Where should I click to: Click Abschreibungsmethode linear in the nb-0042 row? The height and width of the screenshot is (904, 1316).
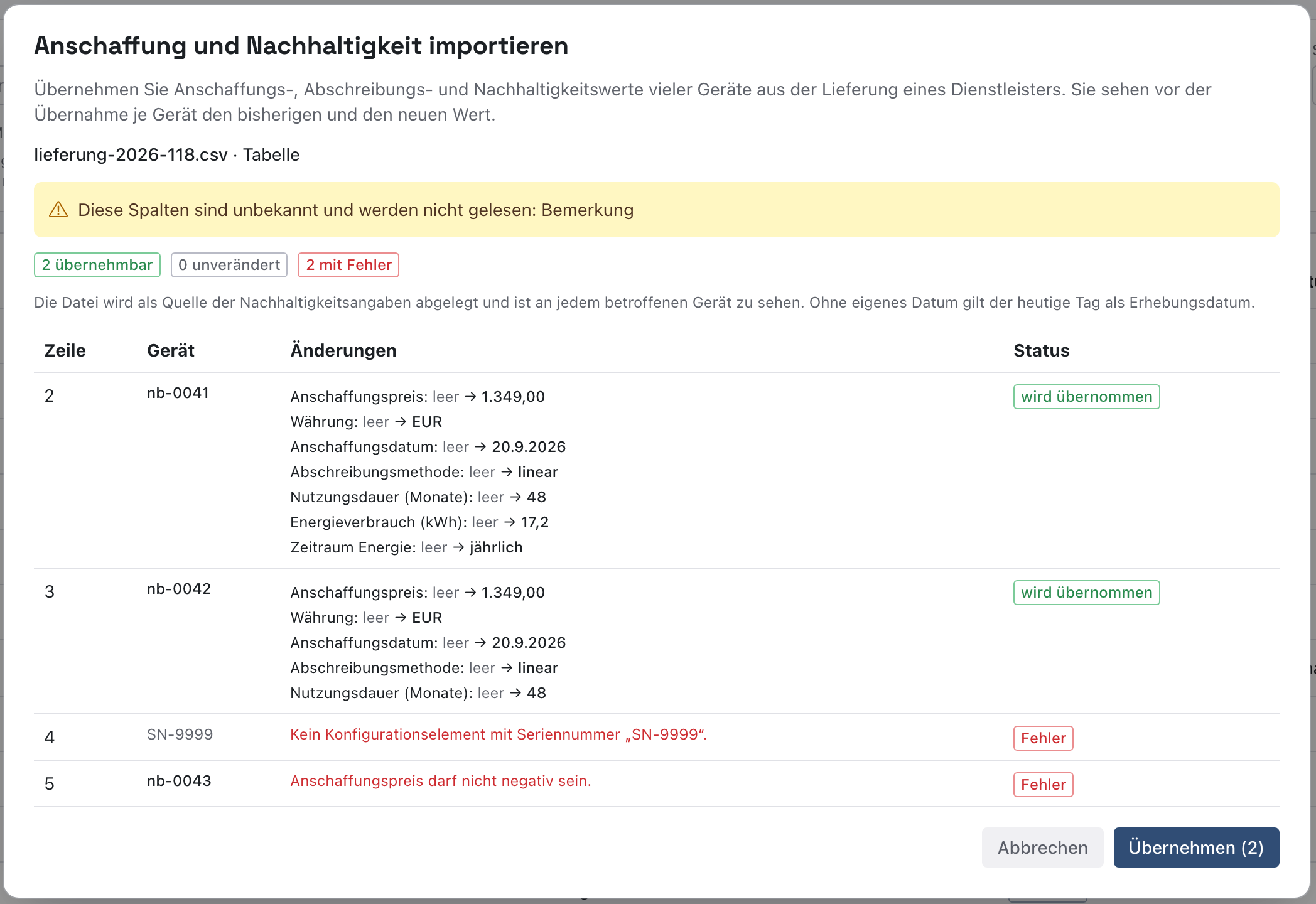pos(424,668)
